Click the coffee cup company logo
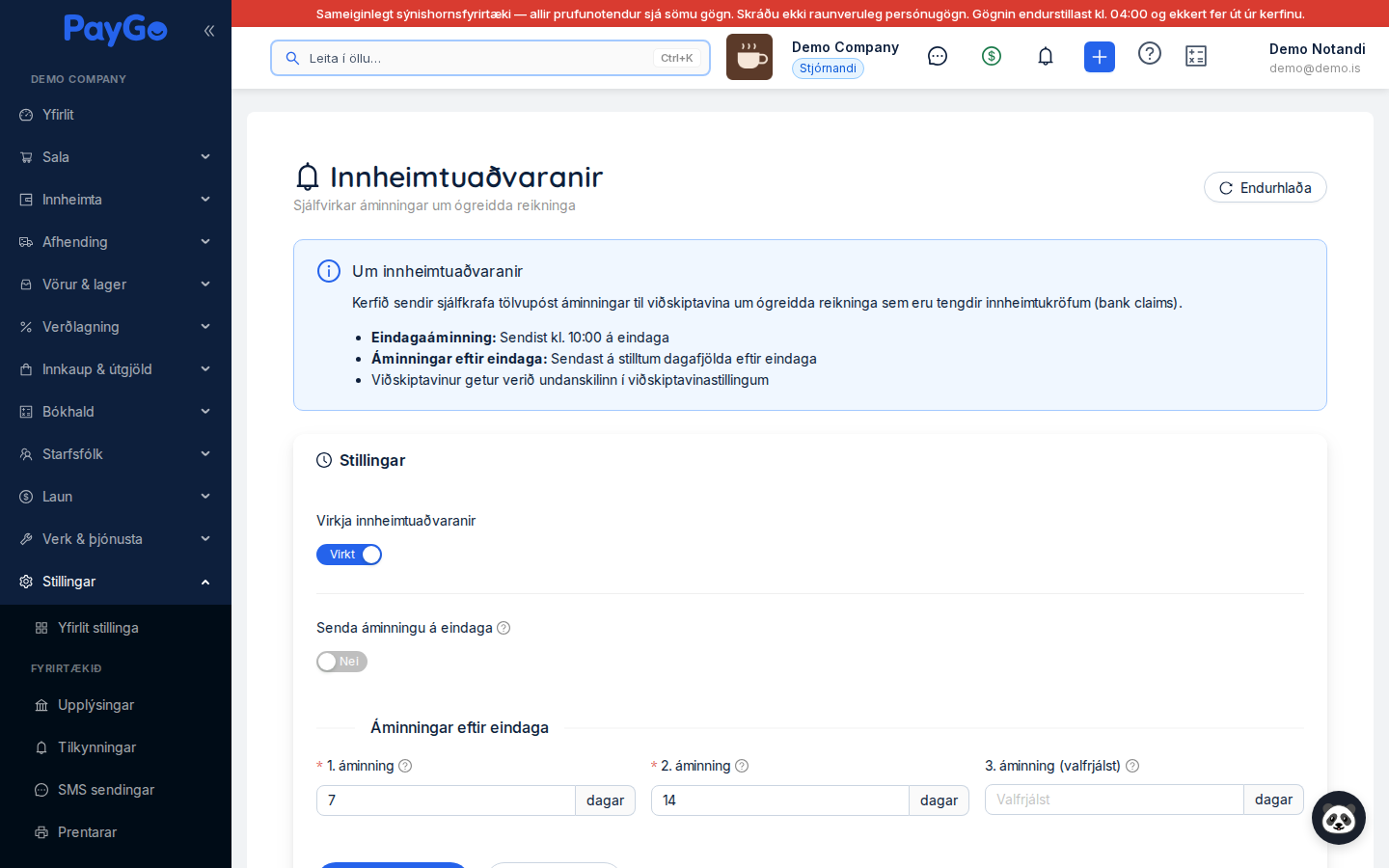Image resolution: width=1389 pixels, height=868 pixels. 749,57
